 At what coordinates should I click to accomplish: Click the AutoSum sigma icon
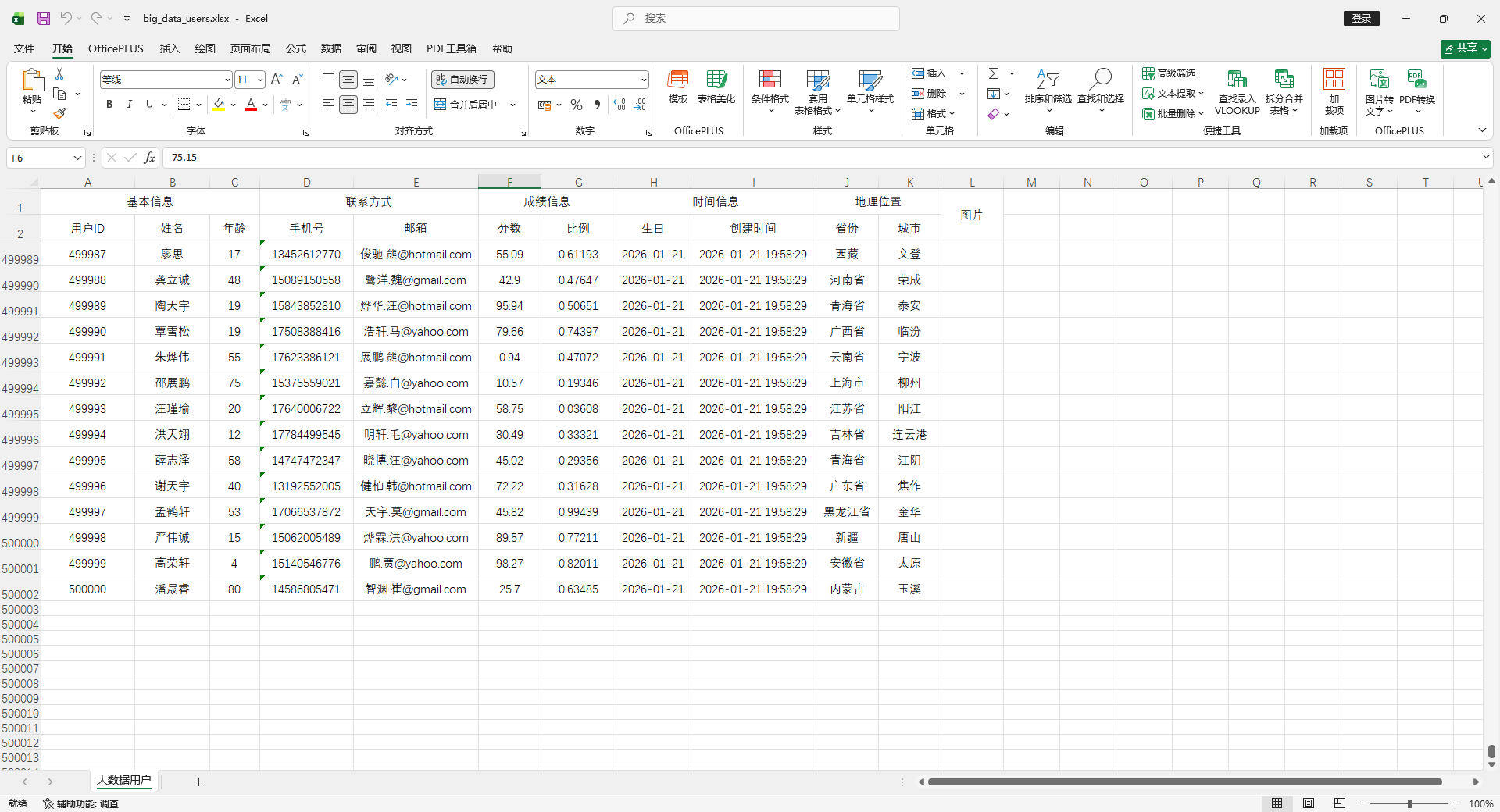pyautogui.click(x=994, y=73)
